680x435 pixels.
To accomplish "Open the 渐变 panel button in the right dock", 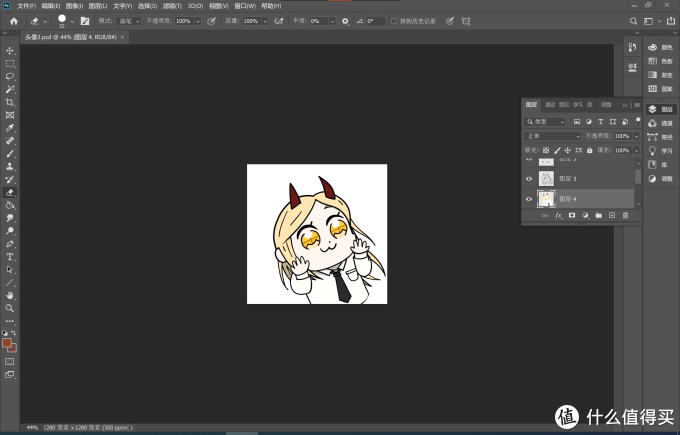I will pos(660,75).
